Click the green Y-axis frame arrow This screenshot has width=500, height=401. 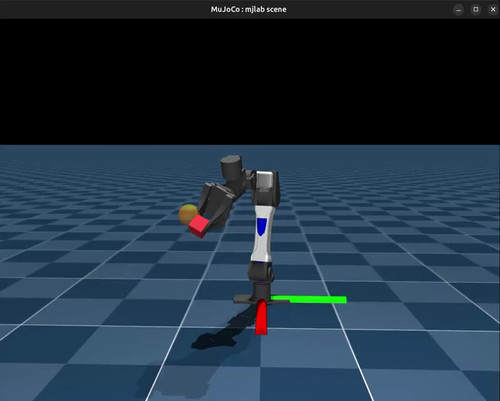308,299
